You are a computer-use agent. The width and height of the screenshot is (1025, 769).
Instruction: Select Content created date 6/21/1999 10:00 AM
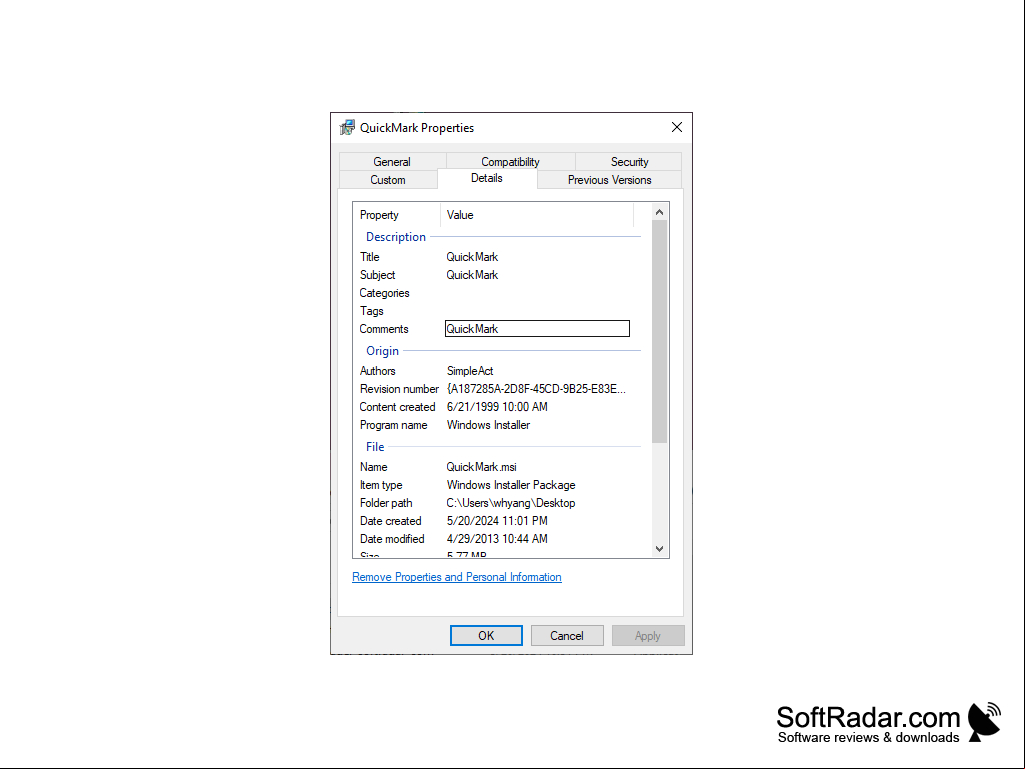(x=497, y=407)
